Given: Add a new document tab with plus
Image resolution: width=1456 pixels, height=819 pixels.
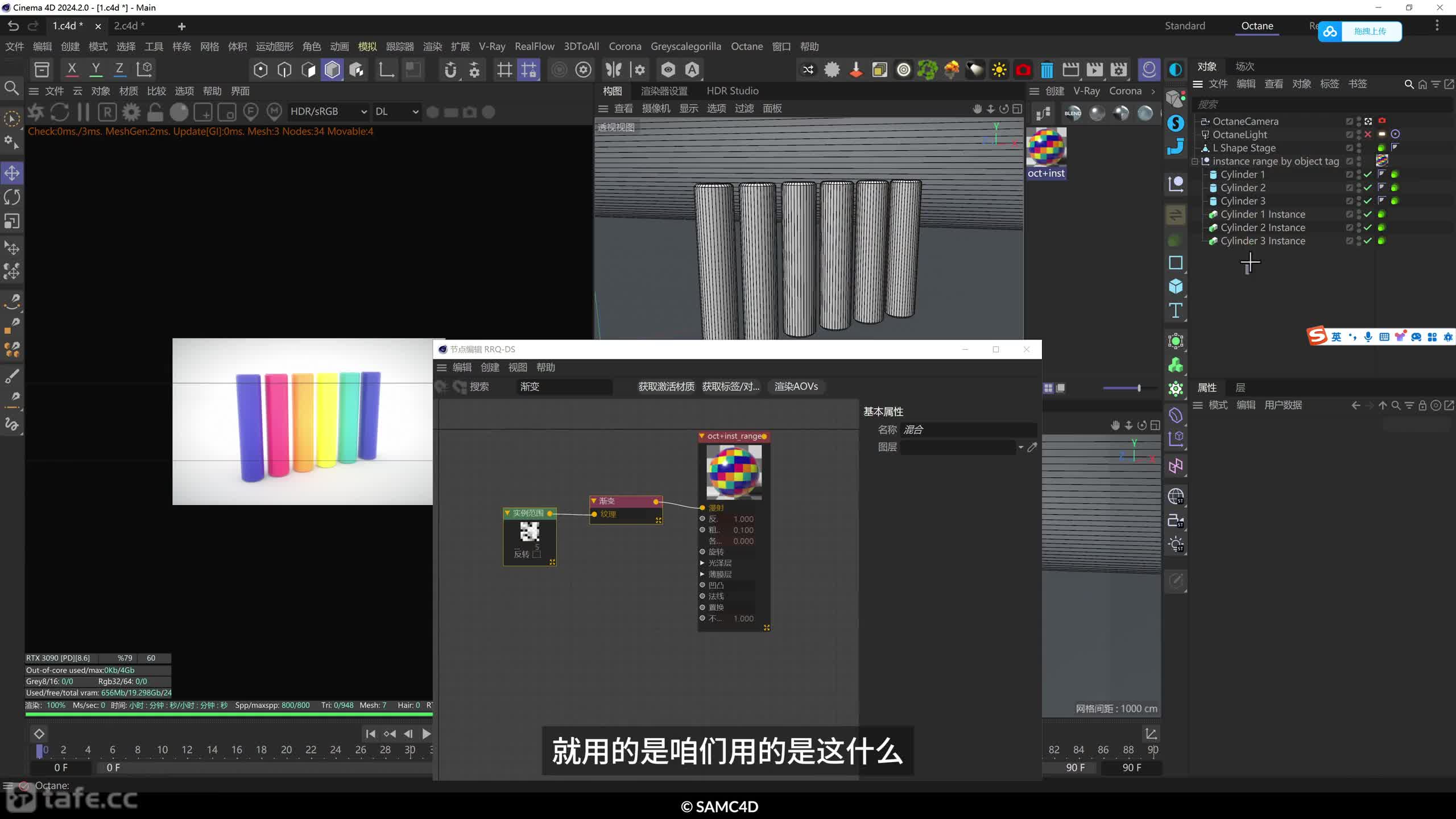Looking at the screenshot, I should click(181, 26).
